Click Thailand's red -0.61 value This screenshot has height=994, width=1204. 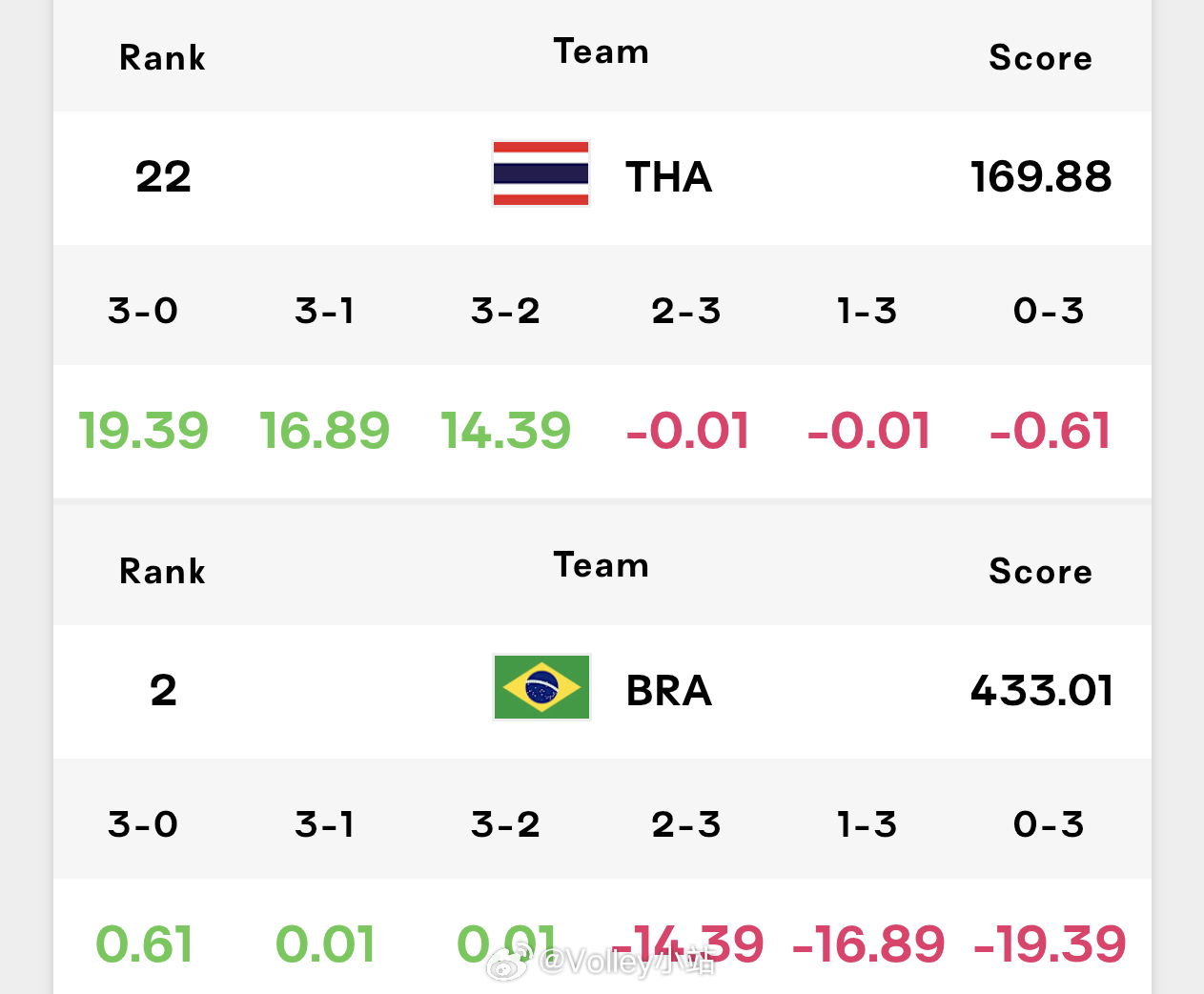point(1050,431)
